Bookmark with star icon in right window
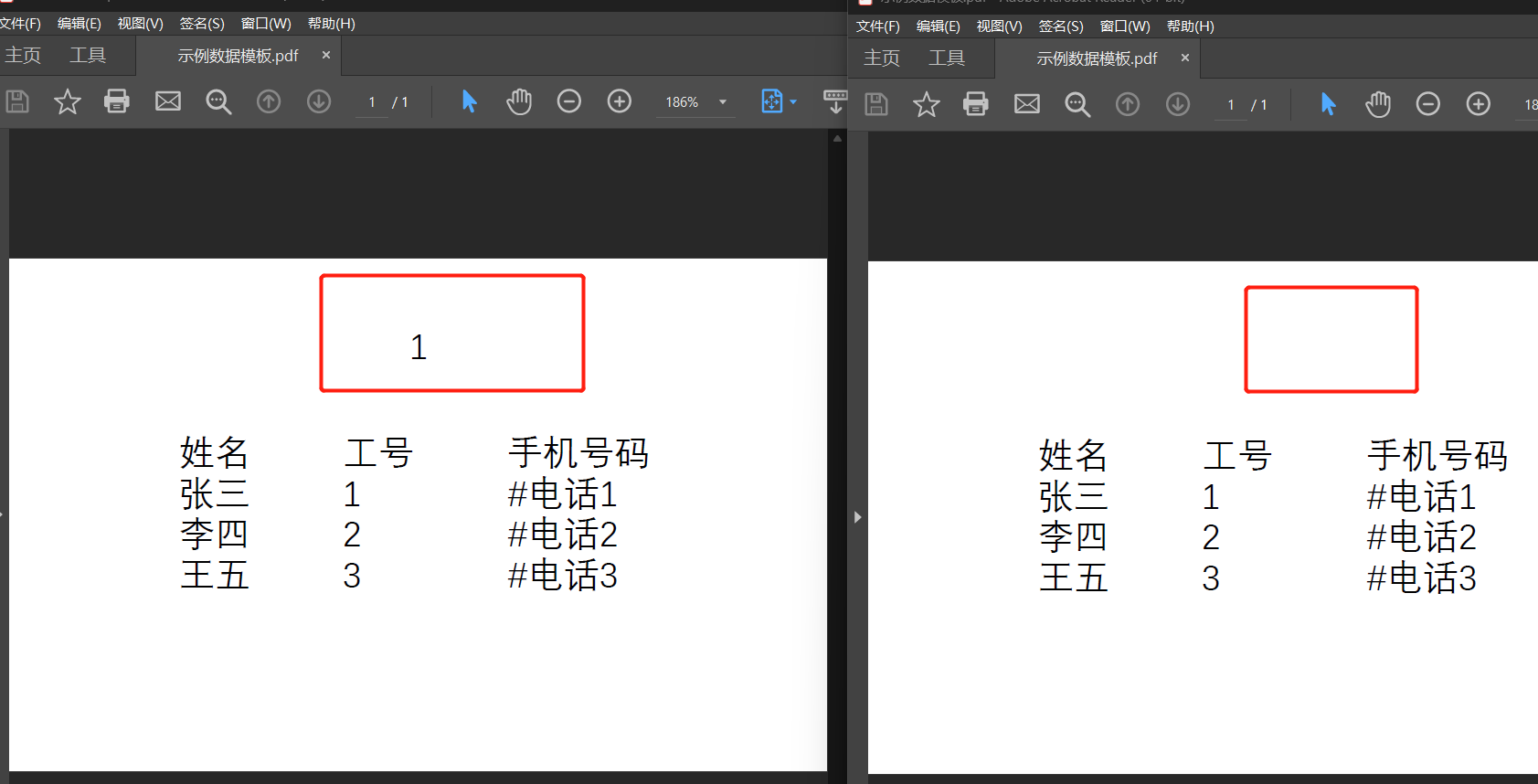 [926, 104]
